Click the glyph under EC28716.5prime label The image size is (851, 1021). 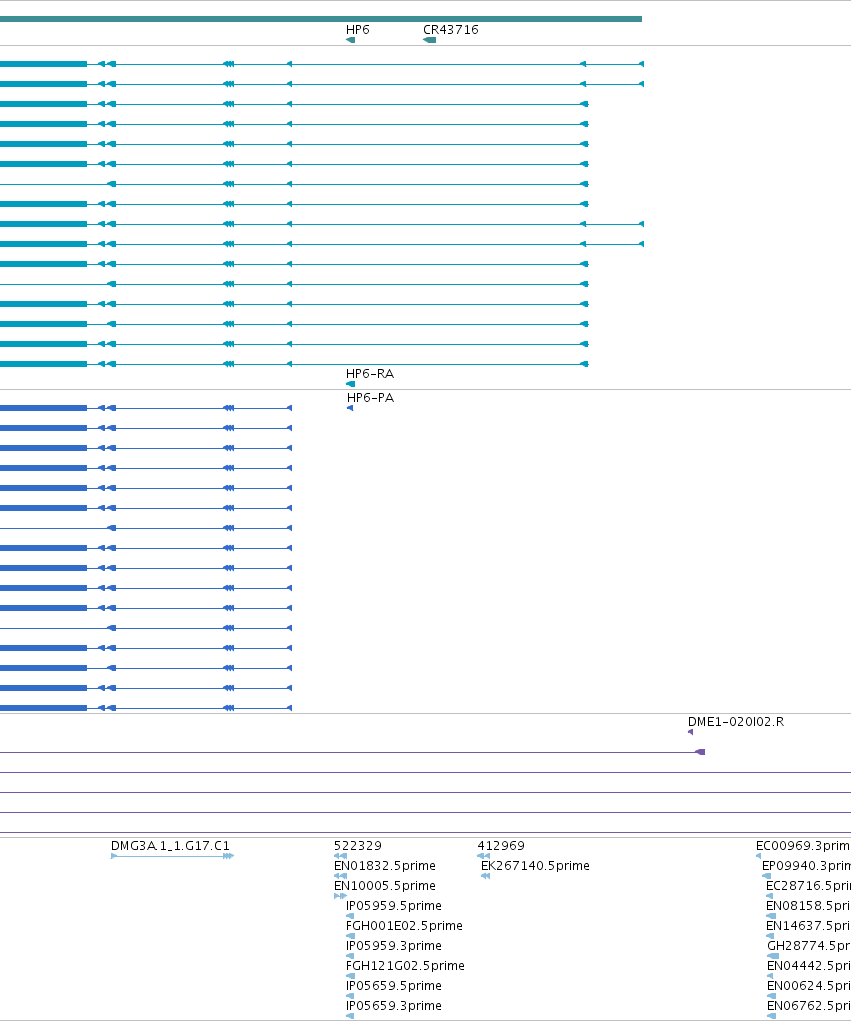[x=770, y=897]
